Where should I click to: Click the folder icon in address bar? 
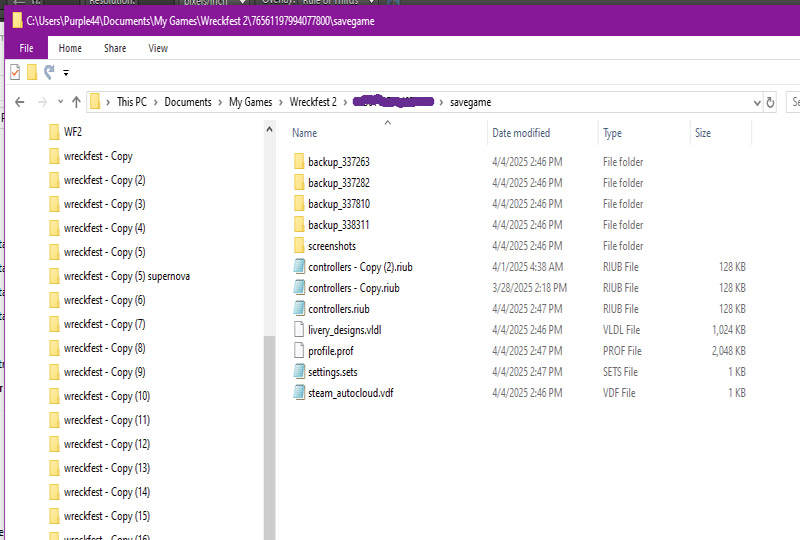pyautogui.click(x=95, y=102)
